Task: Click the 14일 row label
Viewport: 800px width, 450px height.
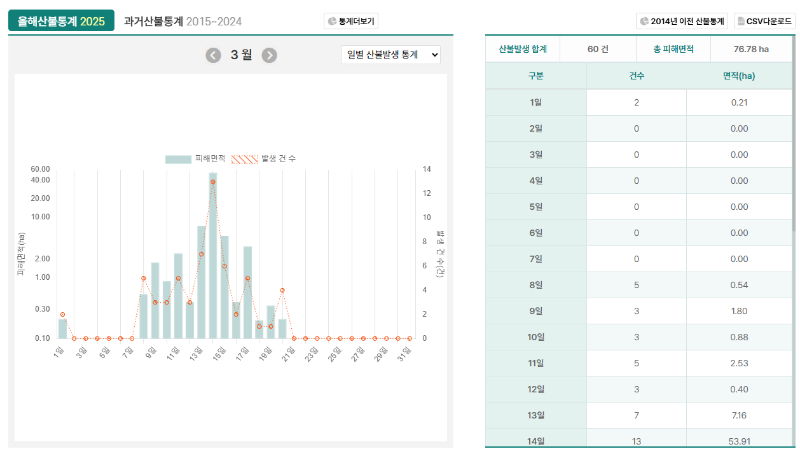Action: (536, 440)
